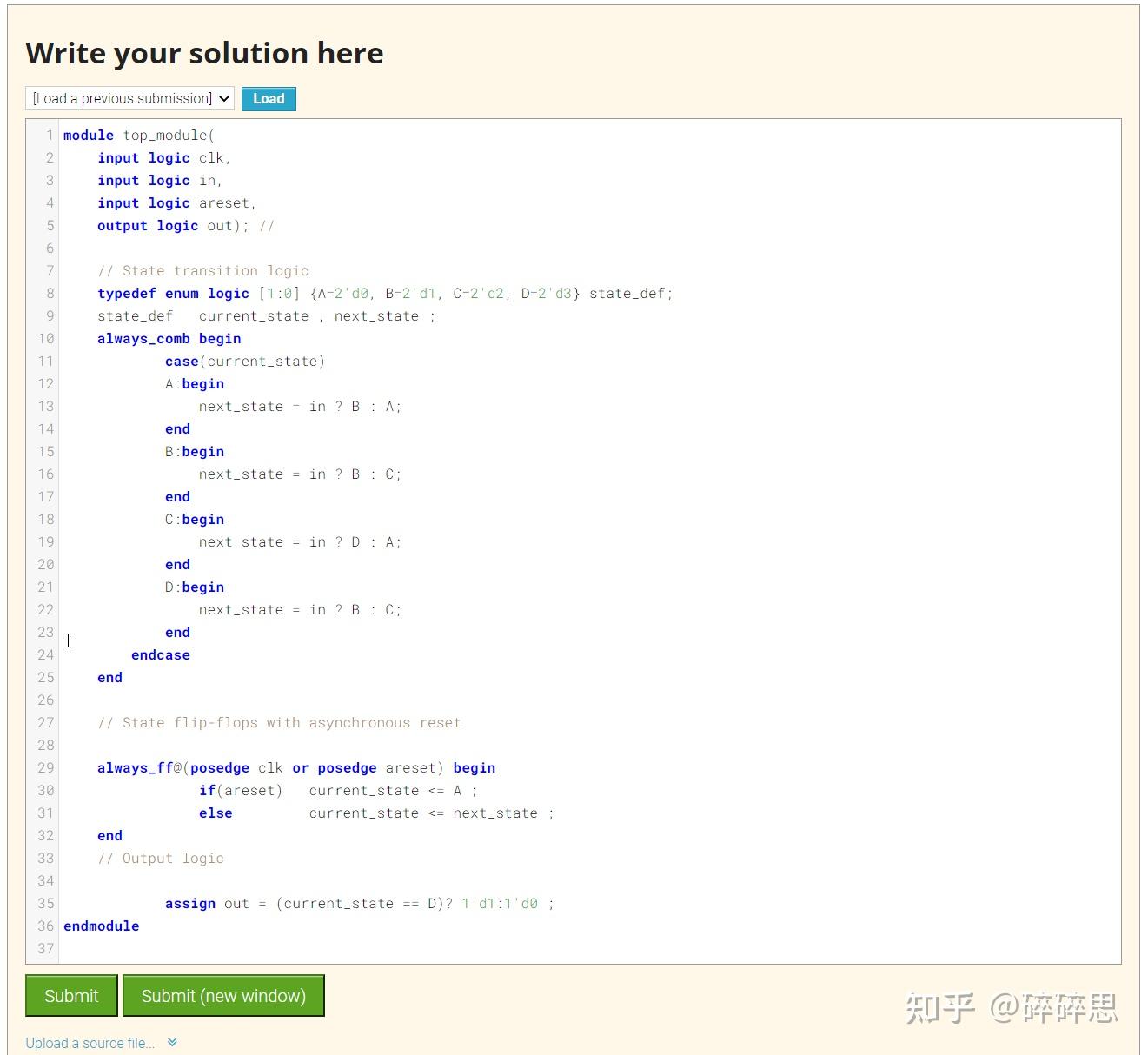This screenshot has width=1148, height=1055.
Task: Click the Load button
Action: click(x=268, y=98)
